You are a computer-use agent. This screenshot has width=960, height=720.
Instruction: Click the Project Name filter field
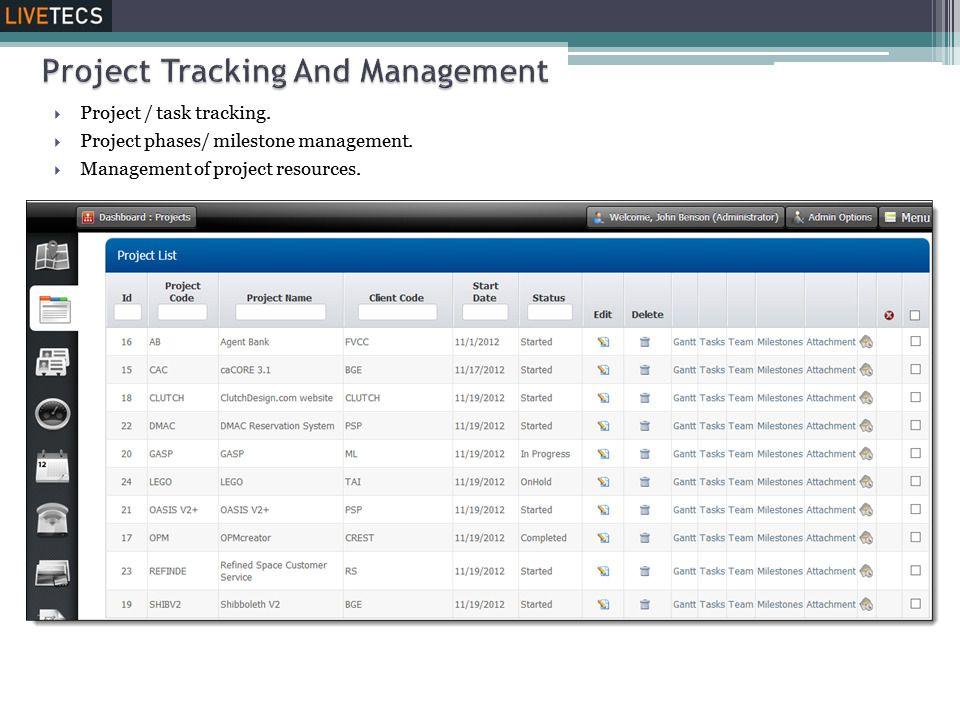tap(280, 312)
